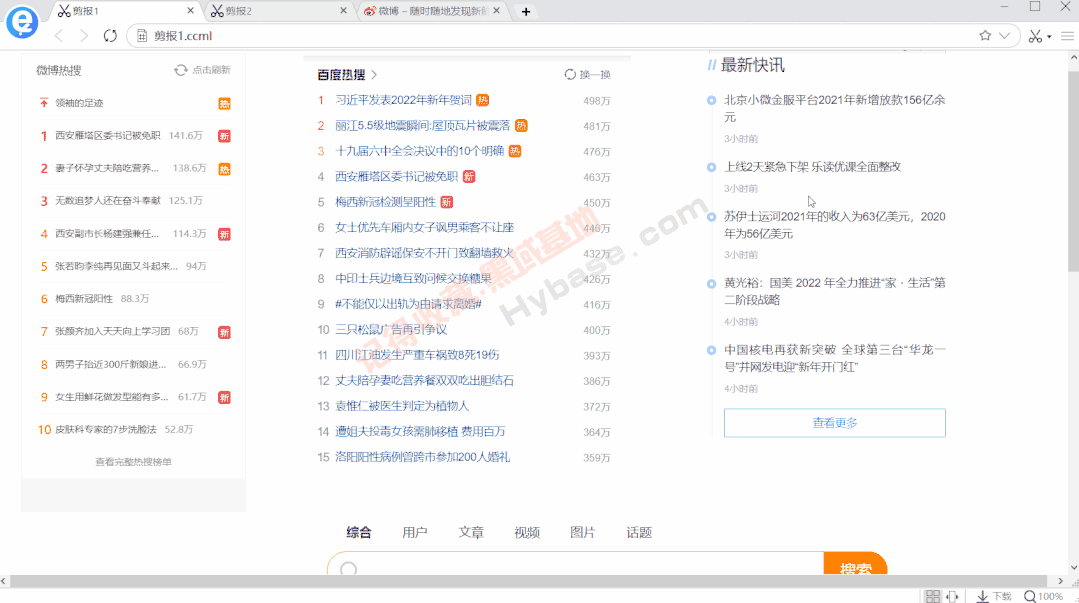Click the 百度热搜 heading
Viewport: 1079px width, 603px height.
click(x=341, y=74)
